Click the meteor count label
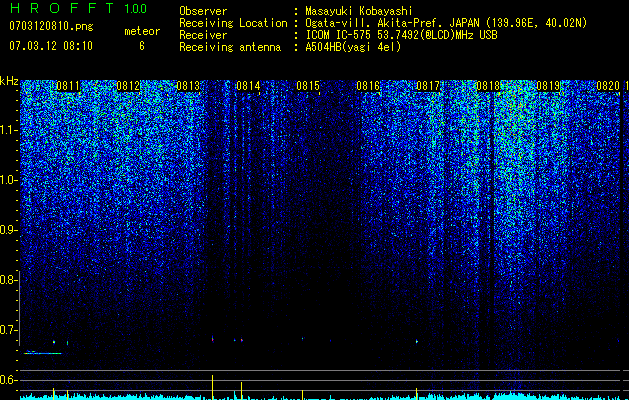Screen dimensions: 629x400 click(142, 31)
